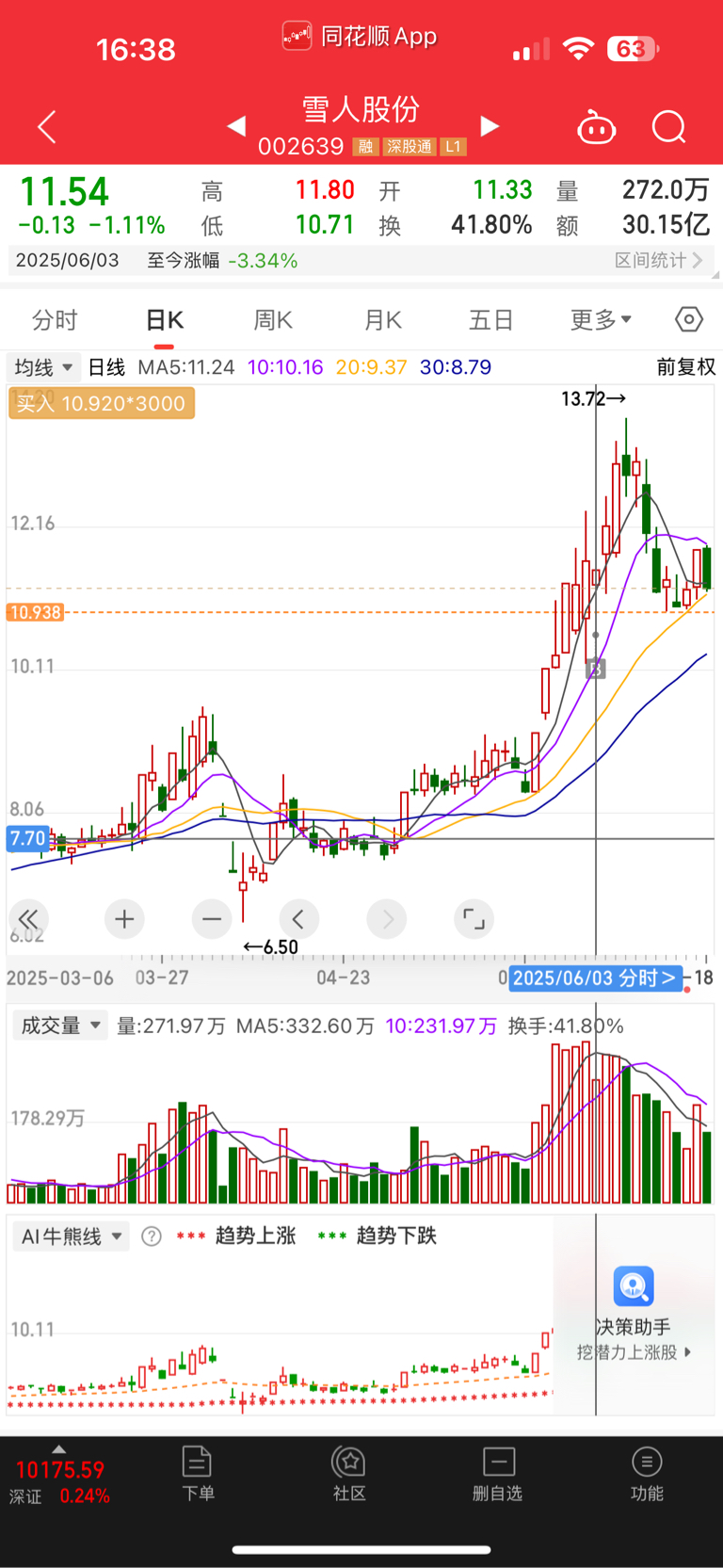
Task: Tap the 额 value 30.15亿
Action: click(666, 225)
